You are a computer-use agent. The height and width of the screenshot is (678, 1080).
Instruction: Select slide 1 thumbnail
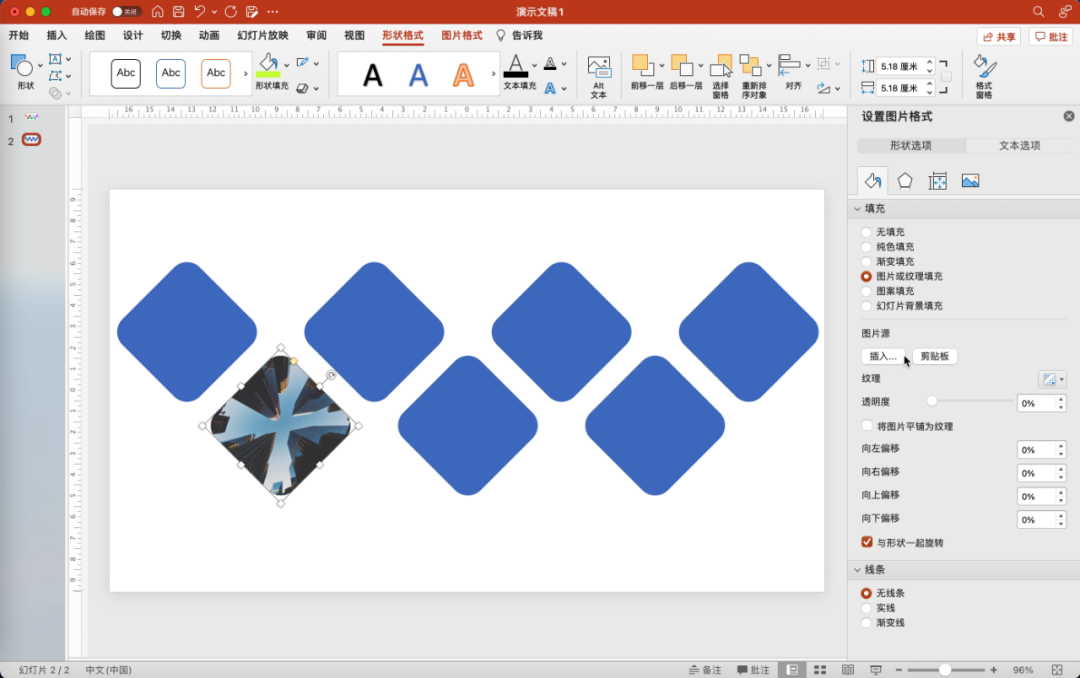tap(32, 118)
